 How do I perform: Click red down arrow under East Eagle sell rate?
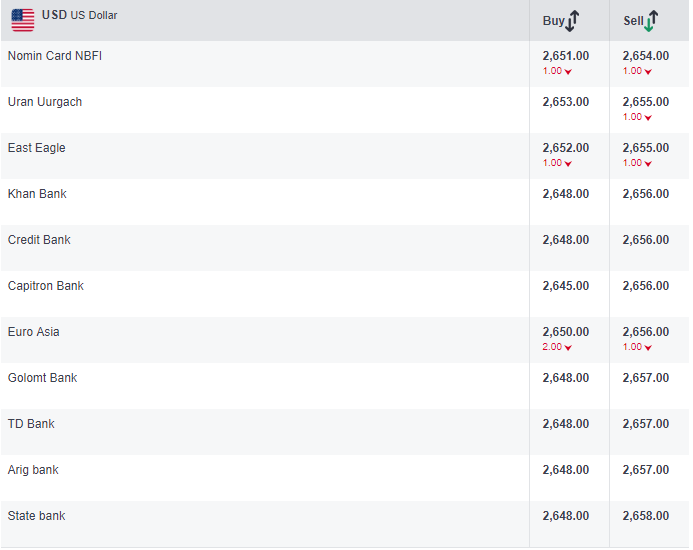[648, 164]
